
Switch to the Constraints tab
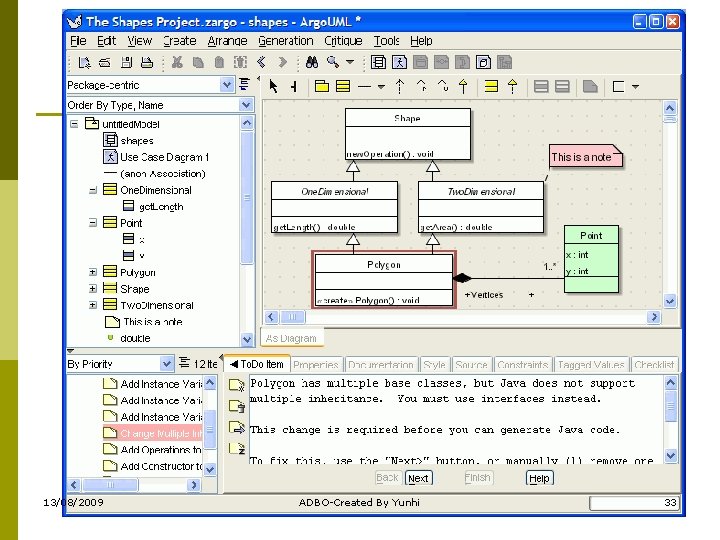[523, 365]
